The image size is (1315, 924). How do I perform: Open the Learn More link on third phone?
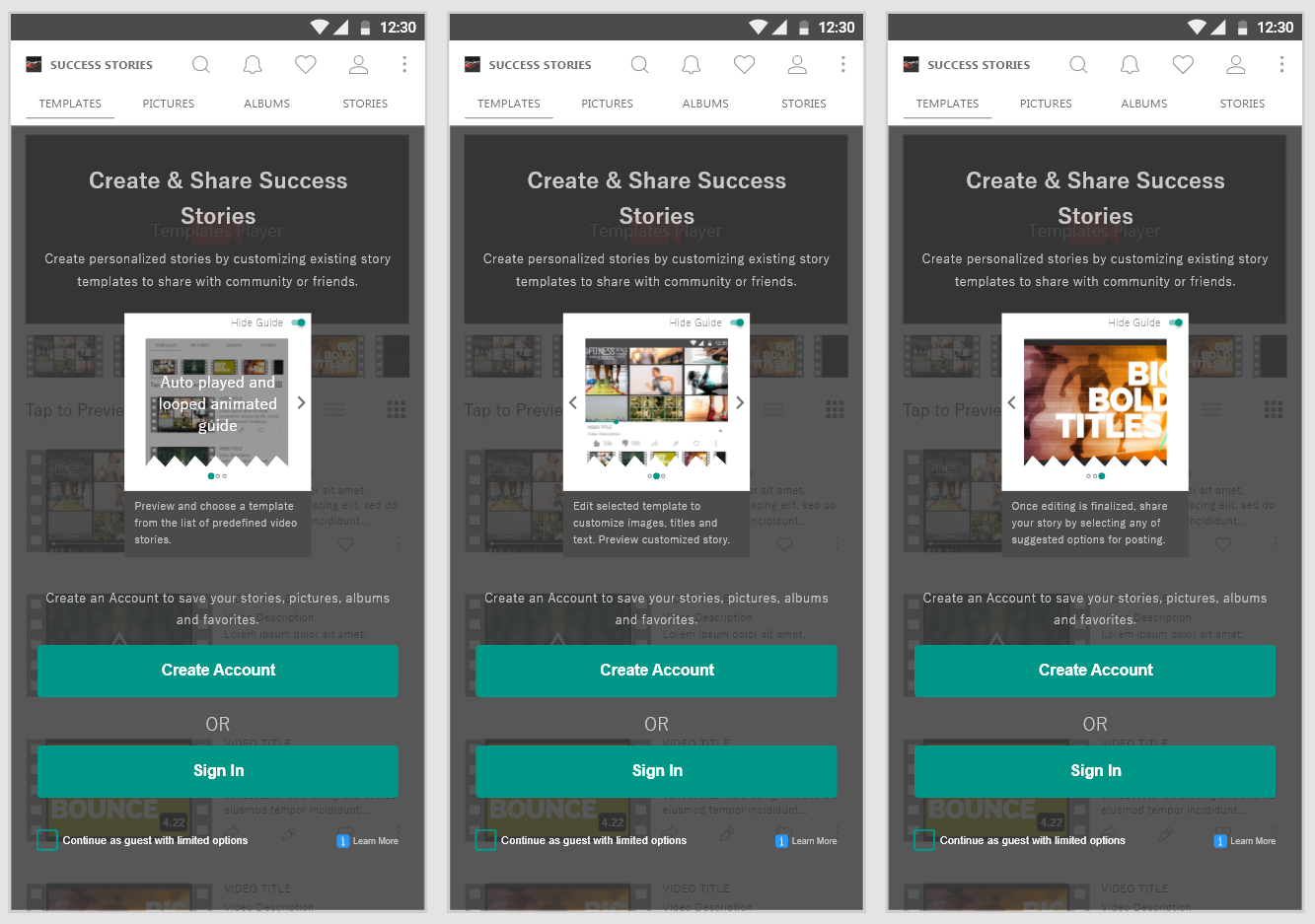tap(1245, 841)
